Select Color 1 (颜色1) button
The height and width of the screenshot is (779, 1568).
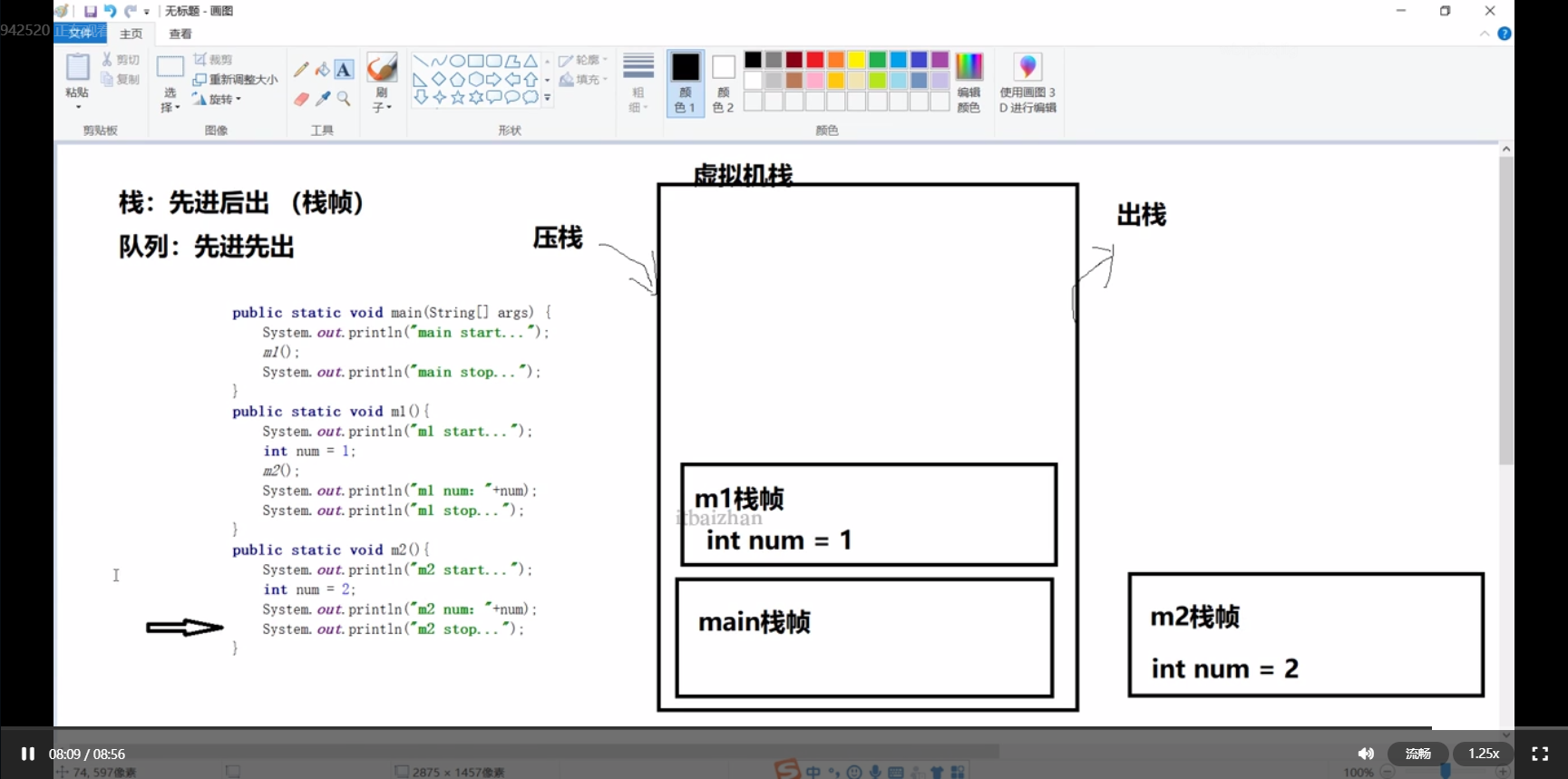tap(686, 83)
